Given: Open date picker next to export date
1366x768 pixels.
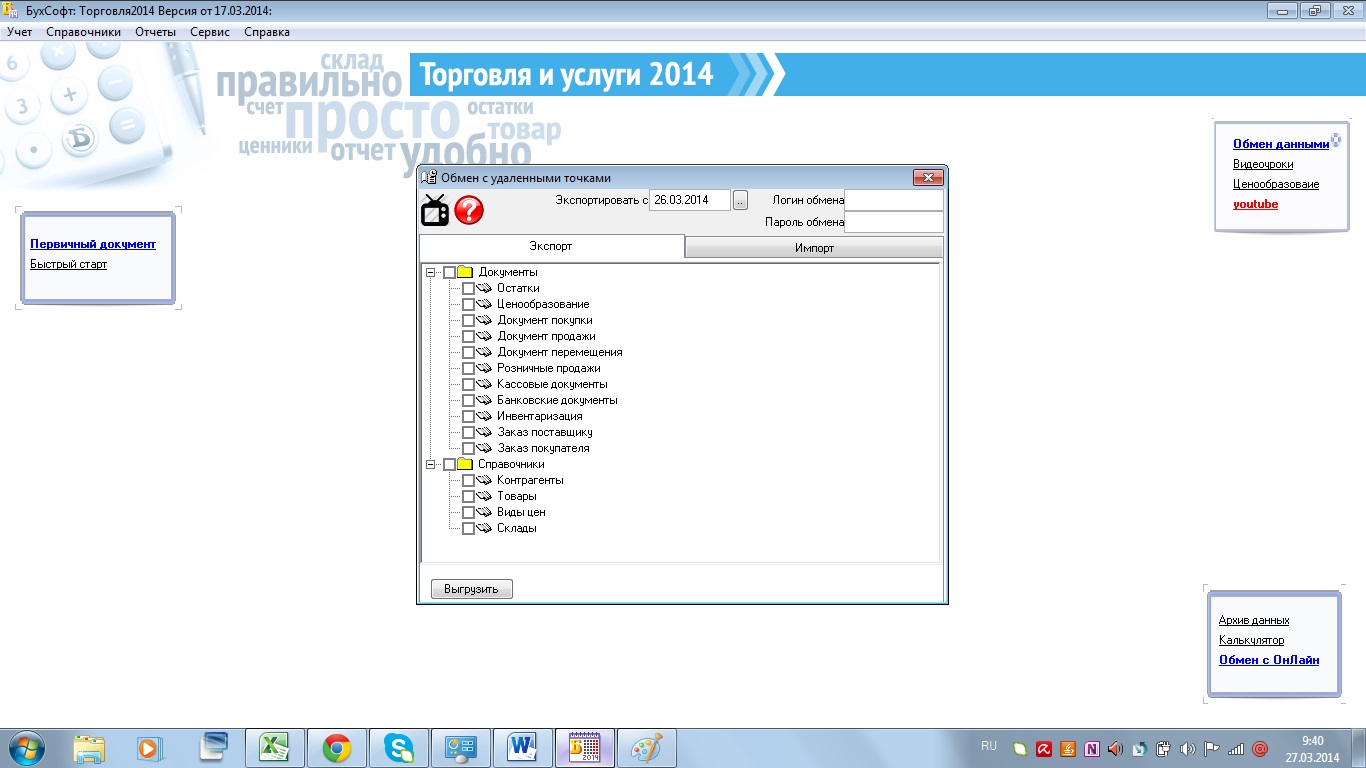Looking at the screenshot, I should tap(740, 200).
